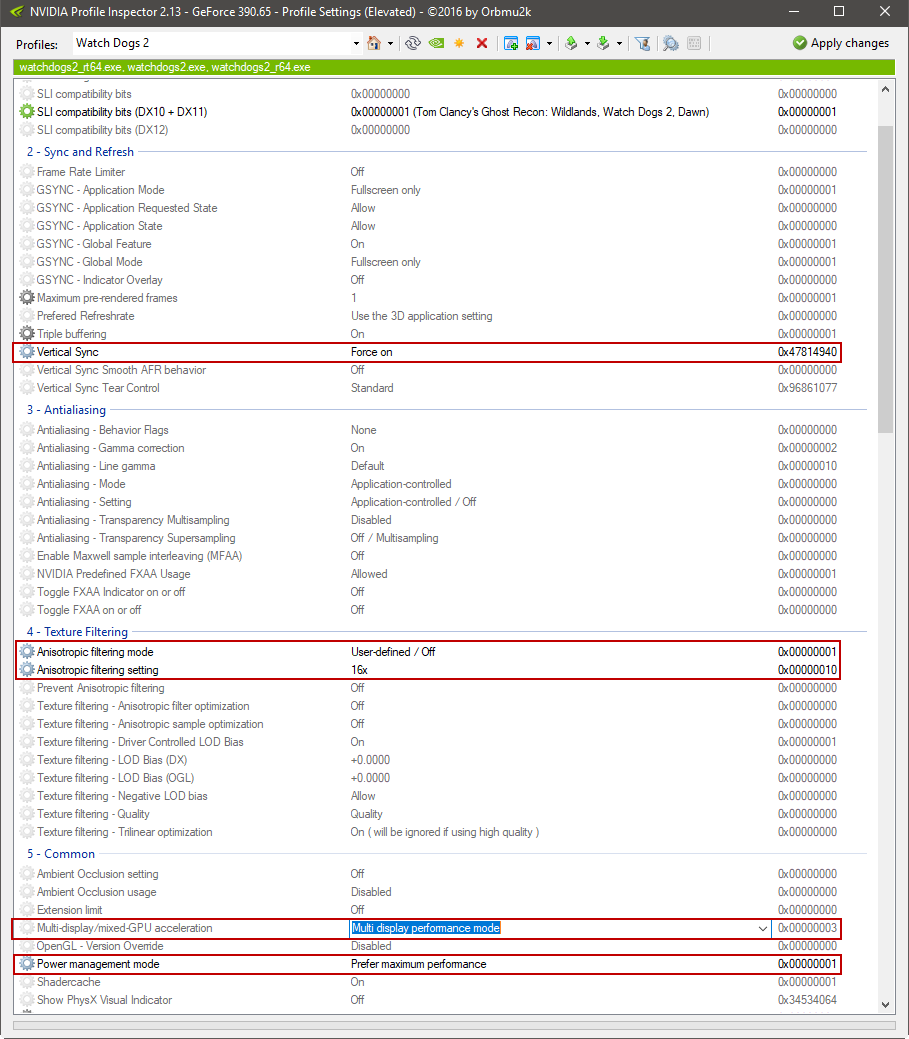Click gear icon for Antialiasing - Mode
Image resolution: width=909 pixels, height=1039 pixels.
pos(27,484)
